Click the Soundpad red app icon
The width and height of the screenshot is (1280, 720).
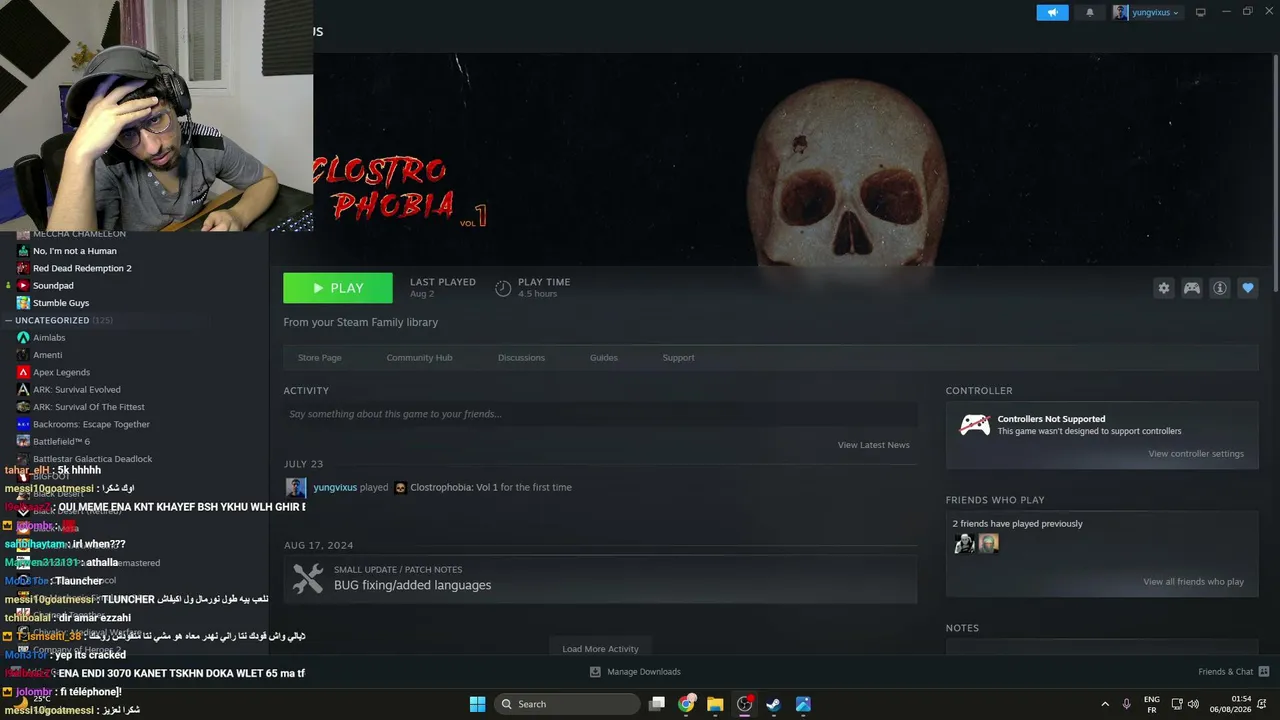click(x=23, y=285)
